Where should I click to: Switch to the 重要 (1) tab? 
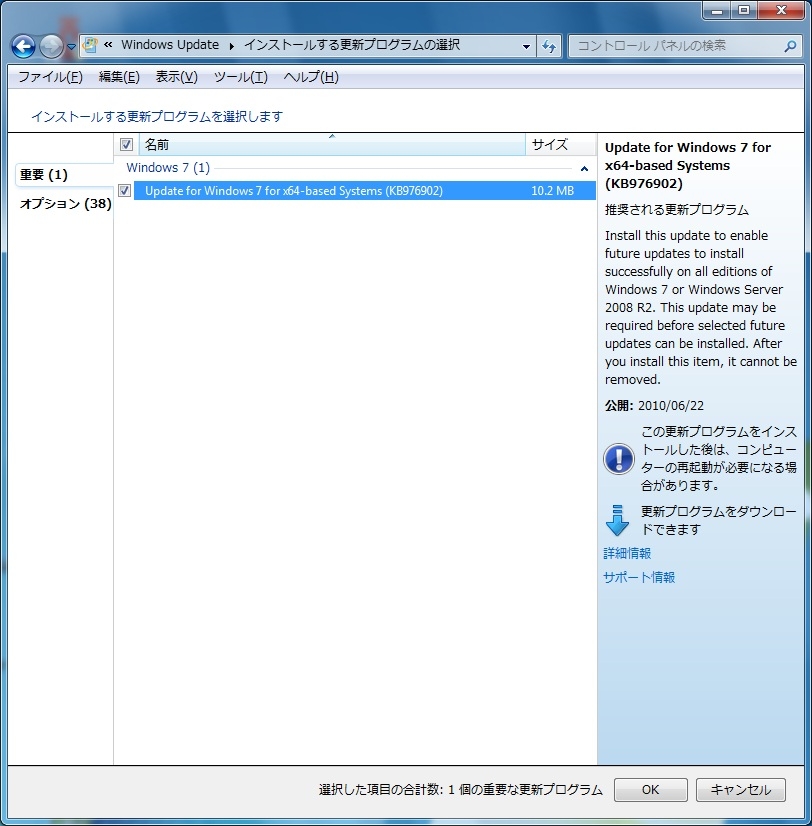click(64, 174)
